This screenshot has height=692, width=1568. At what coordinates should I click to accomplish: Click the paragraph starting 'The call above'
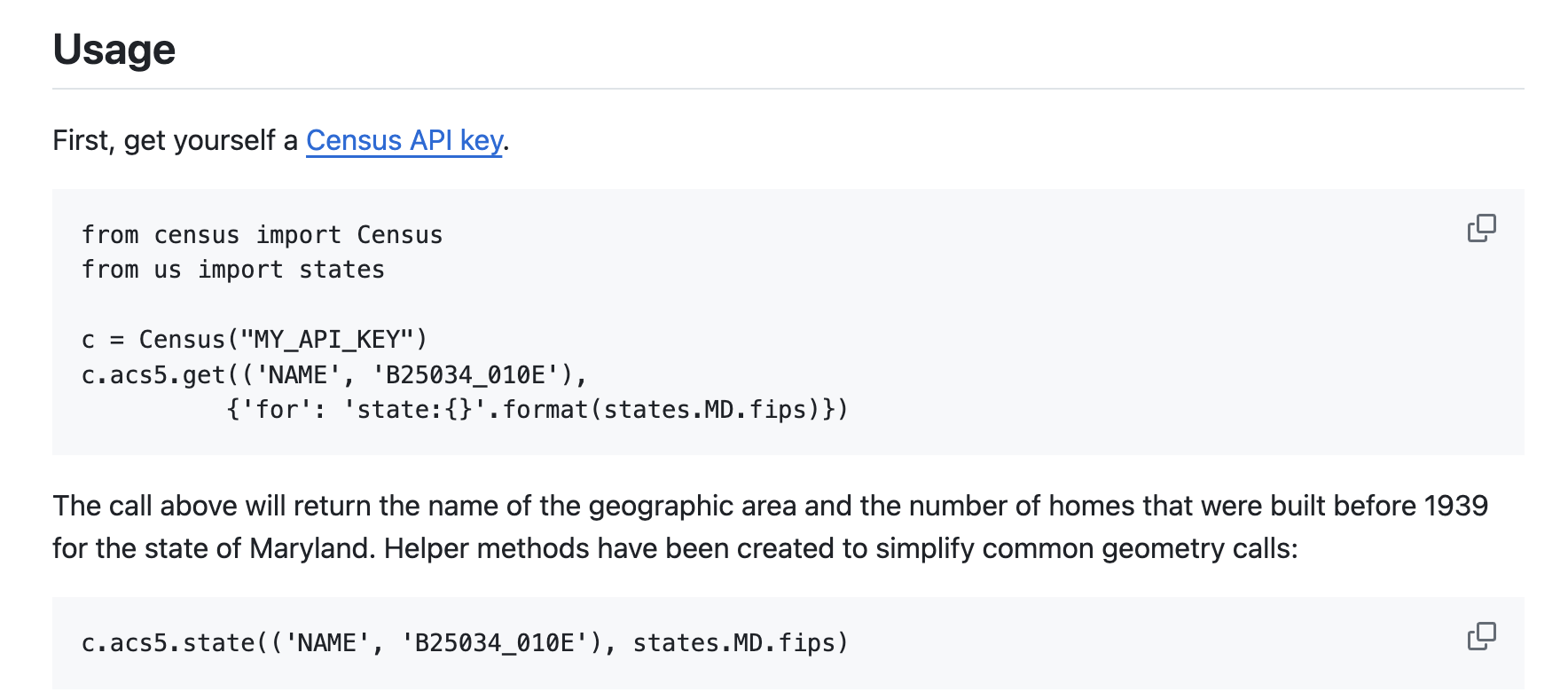(770, 527)
